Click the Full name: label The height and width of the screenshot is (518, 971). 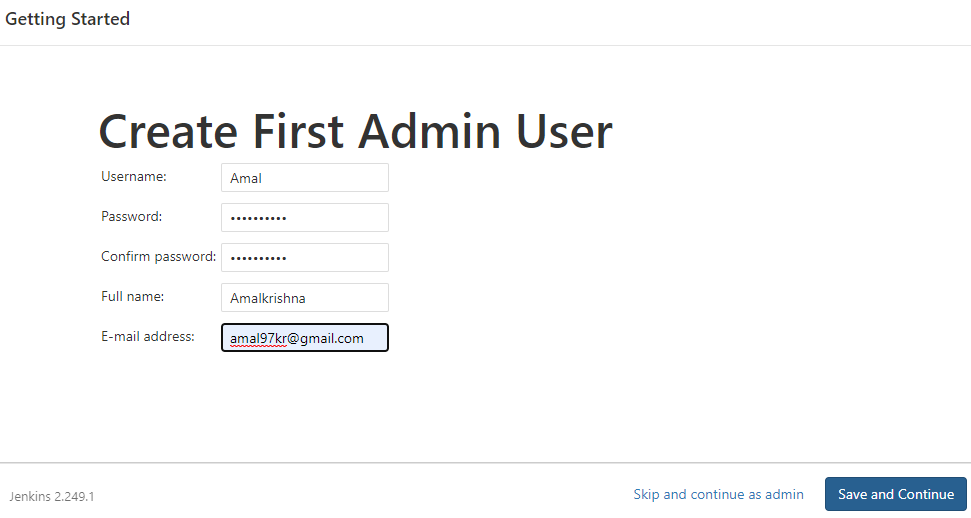133,296
